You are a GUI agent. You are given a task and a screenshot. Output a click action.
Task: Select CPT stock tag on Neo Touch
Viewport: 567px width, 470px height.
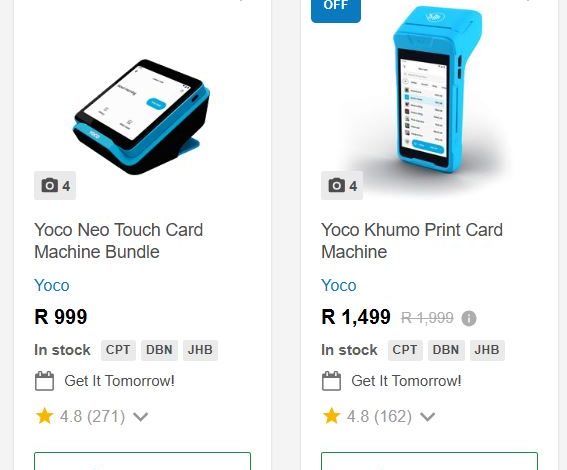point(118,350)
